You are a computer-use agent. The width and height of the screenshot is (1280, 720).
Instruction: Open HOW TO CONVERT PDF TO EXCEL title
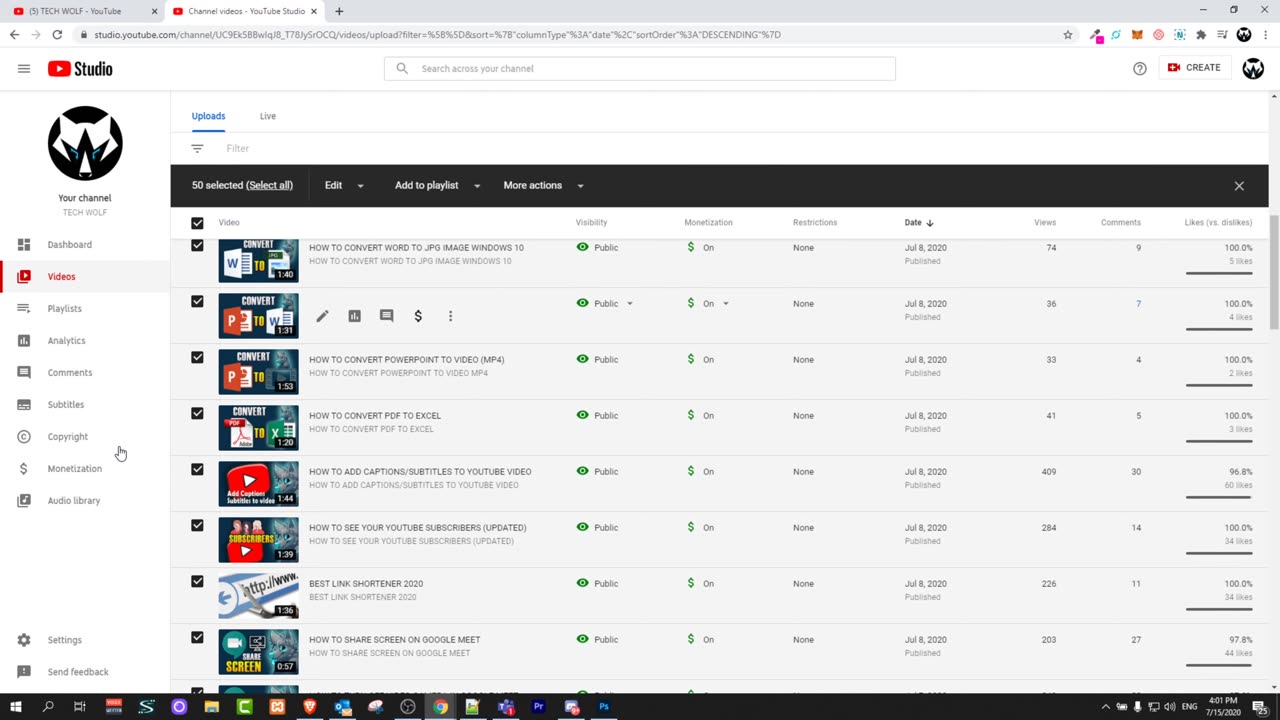click(x=374, y=415)
